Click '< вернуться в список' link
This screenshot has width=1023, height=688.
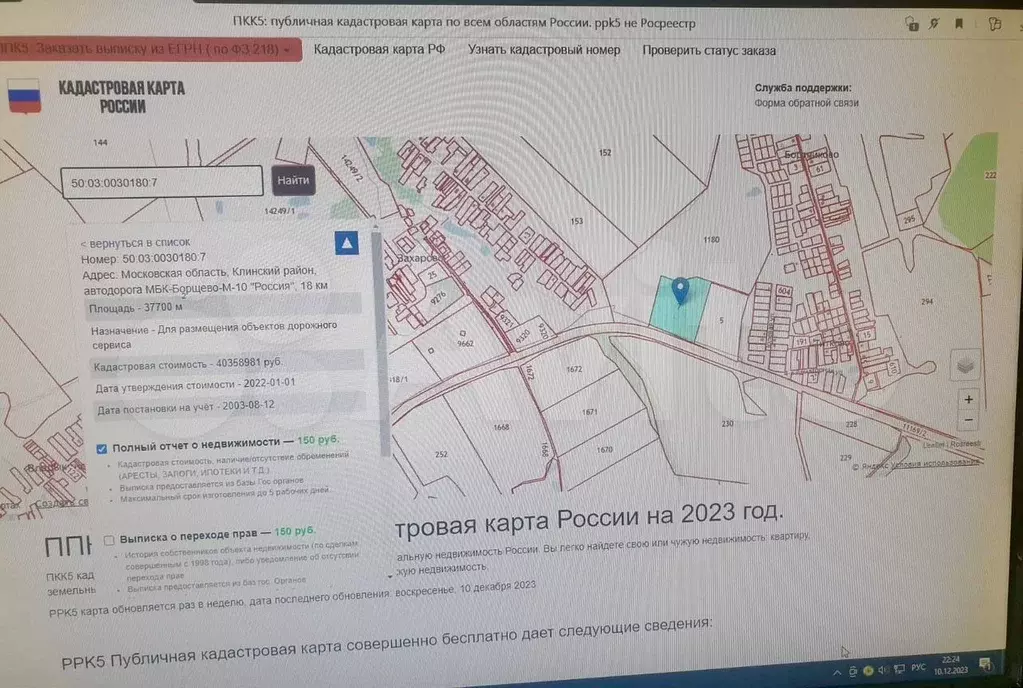click(x=135, y=243)
